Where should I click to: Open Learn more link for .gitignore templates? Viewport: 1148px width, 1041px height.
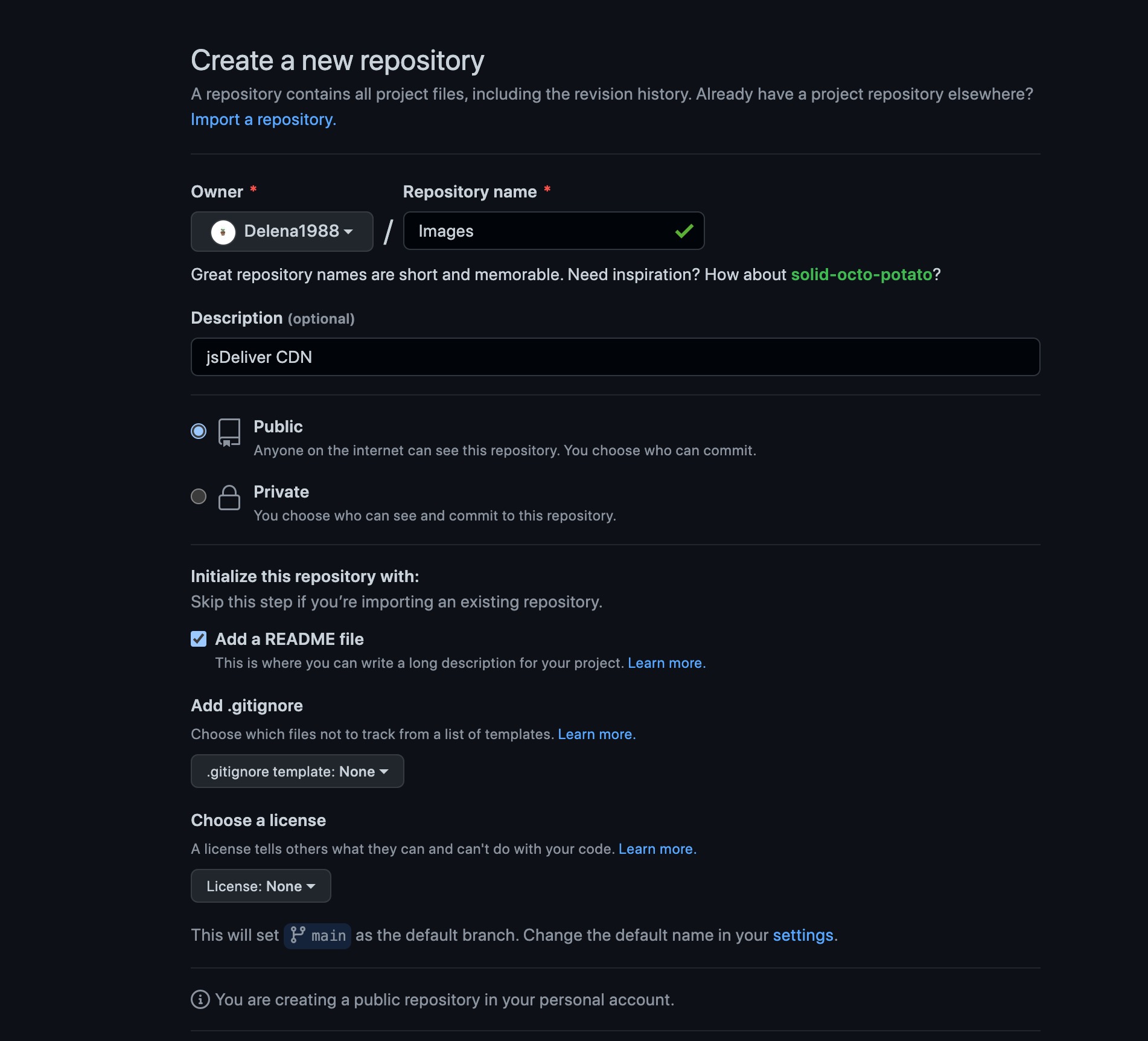coord(596,734)
